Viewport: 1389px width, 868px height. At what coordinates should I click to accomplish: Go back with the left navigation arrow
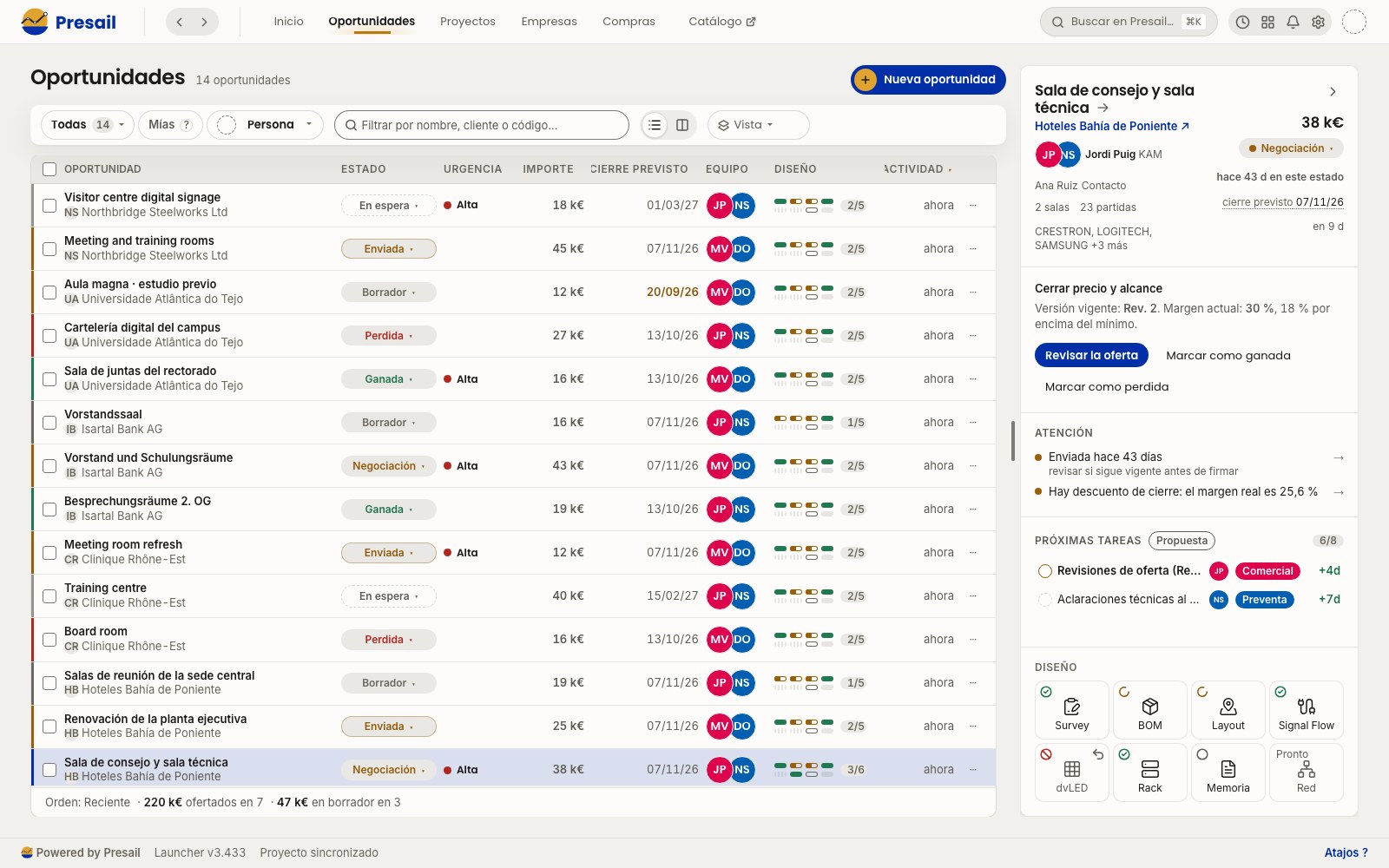[x=180, y=22]
